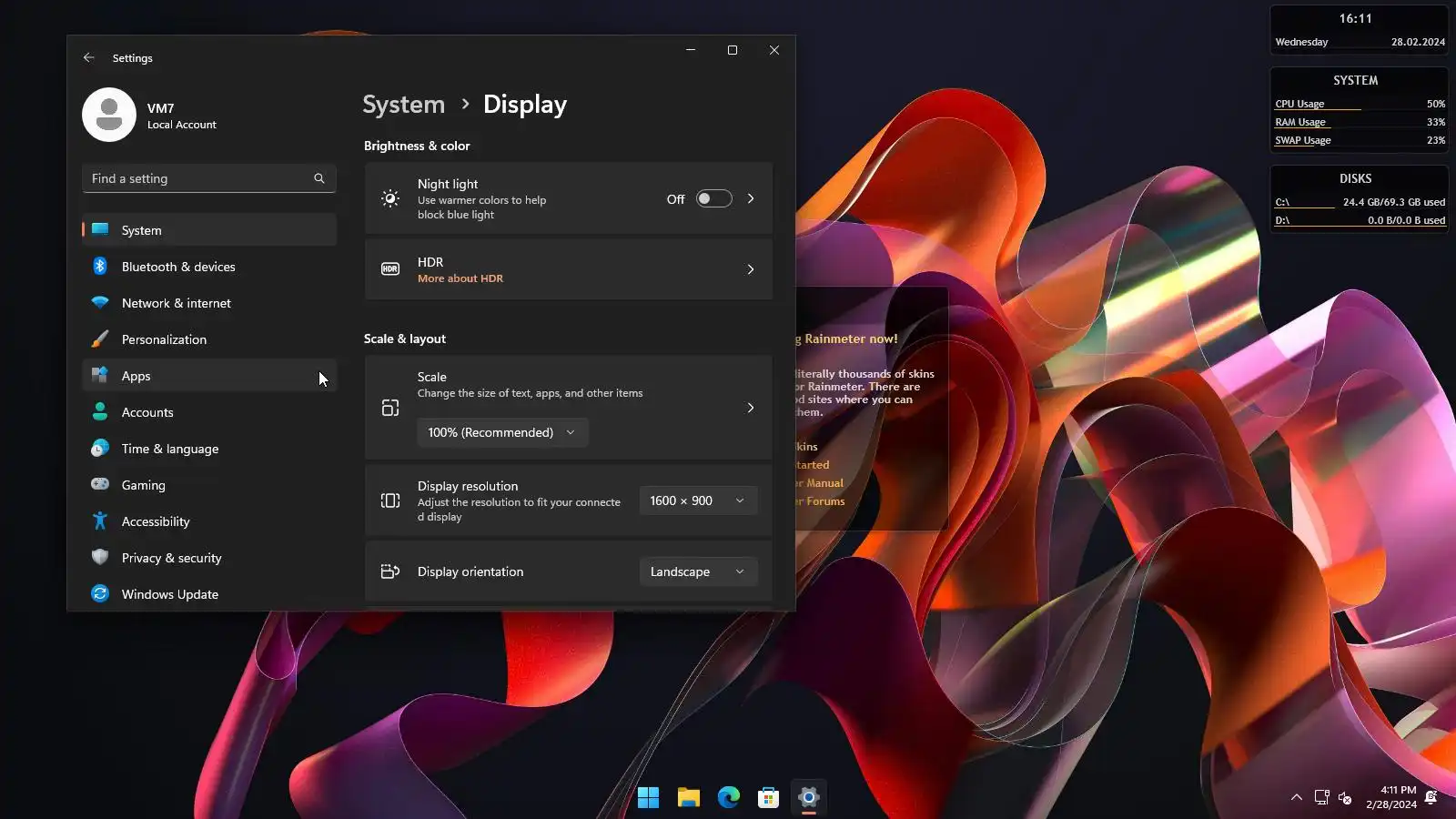The width and height of the screenshot is (1456, 819).
Task: Click System in the breadcrumb
Action: pos(404,105)
